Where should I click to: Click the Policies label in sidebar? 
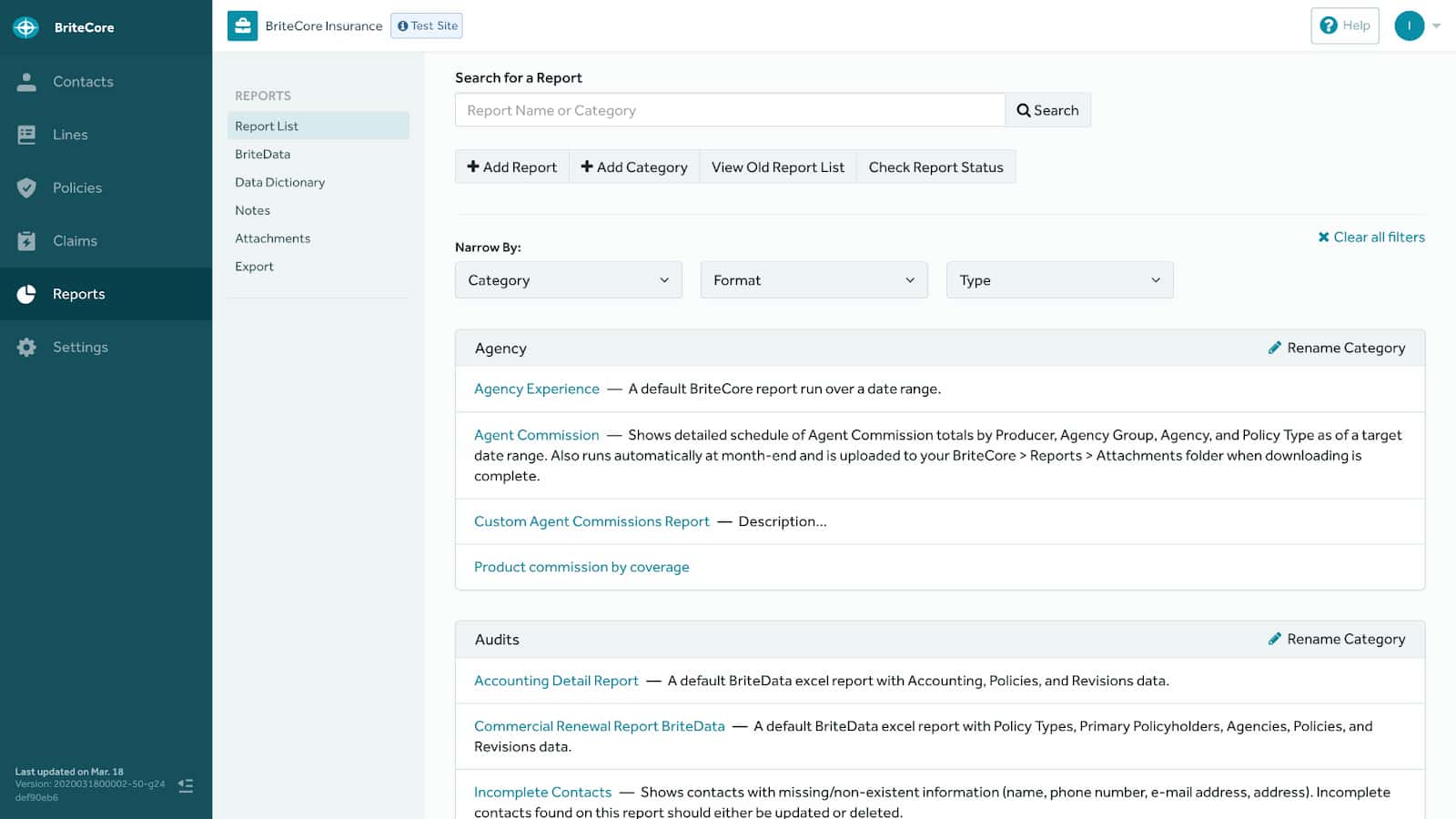tap(77, 187)
